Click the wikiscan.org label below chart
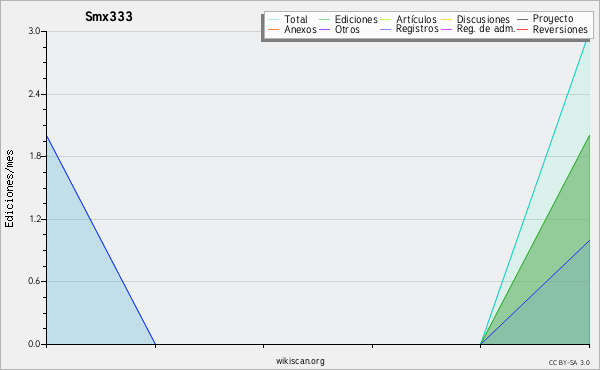 300,360
